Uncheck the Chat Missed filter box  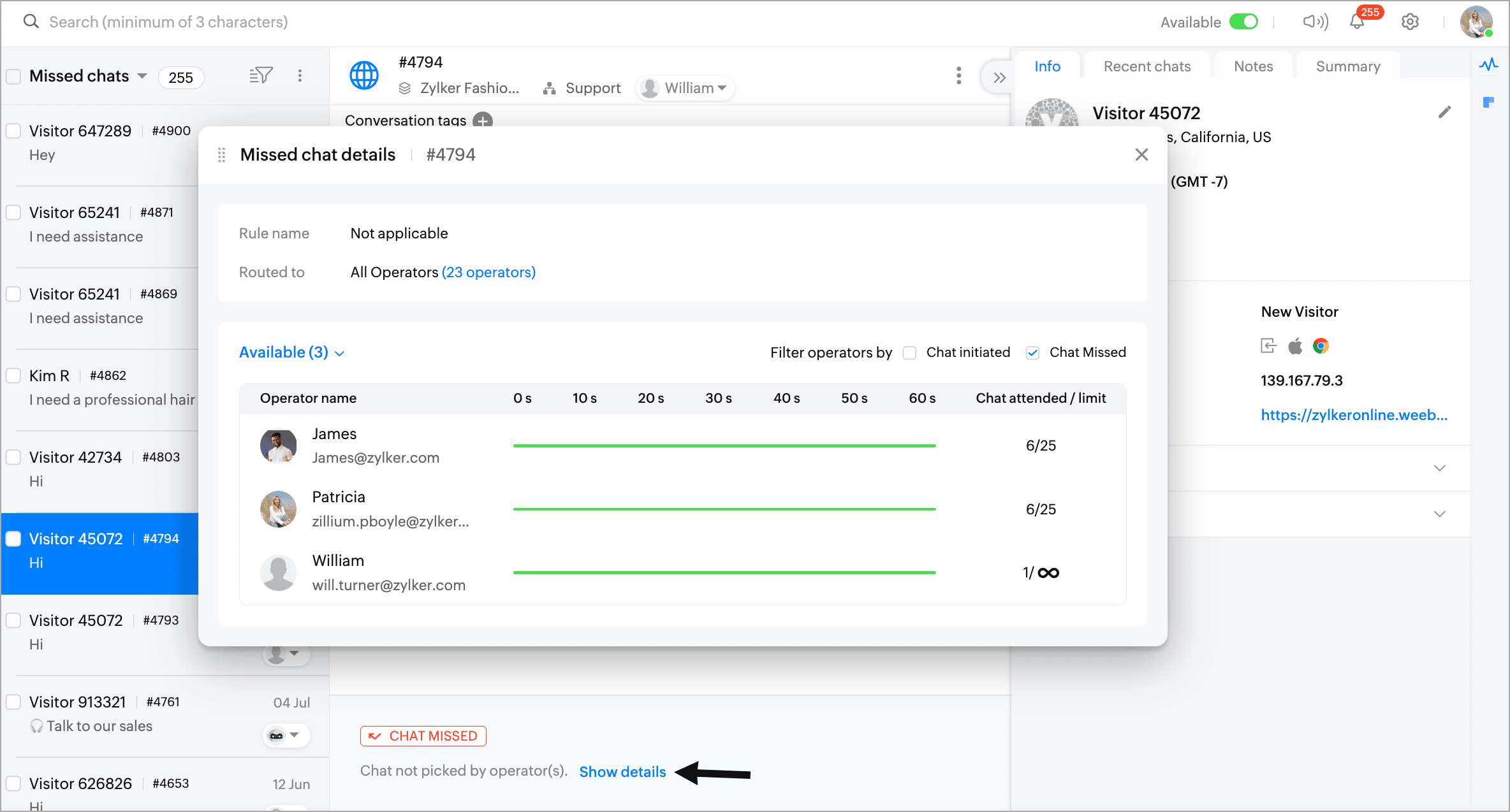[x=1032, y=353]
